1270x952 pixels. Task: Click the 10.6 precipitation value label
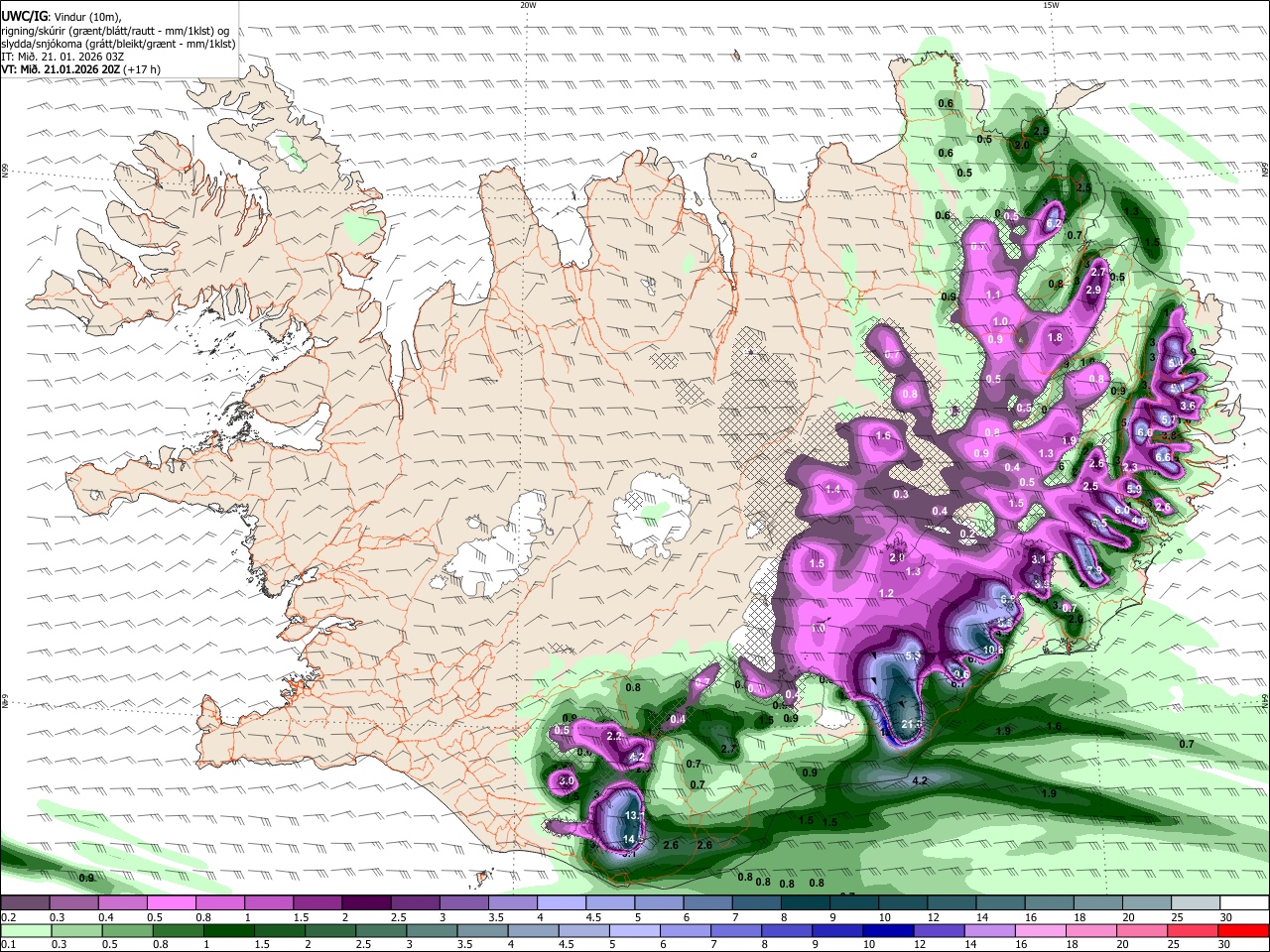tap(992, 651)
